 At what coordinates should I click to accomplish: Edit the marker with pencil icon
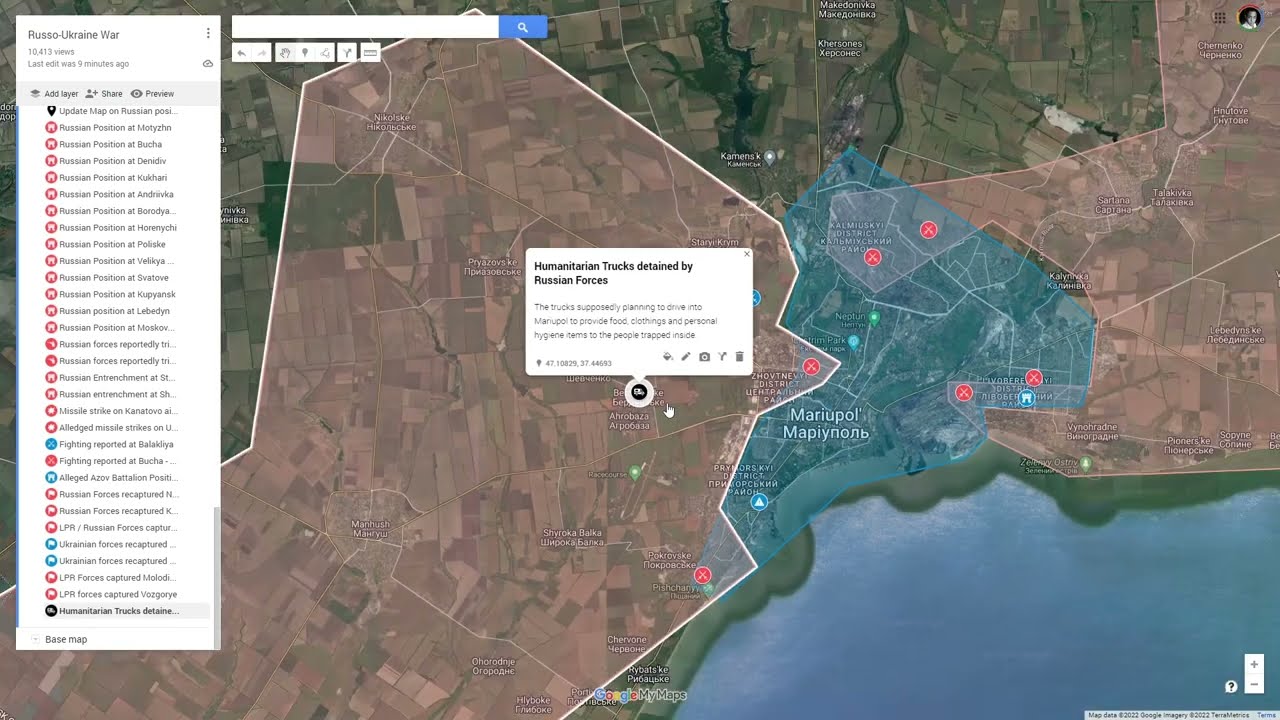coord(686,357)
